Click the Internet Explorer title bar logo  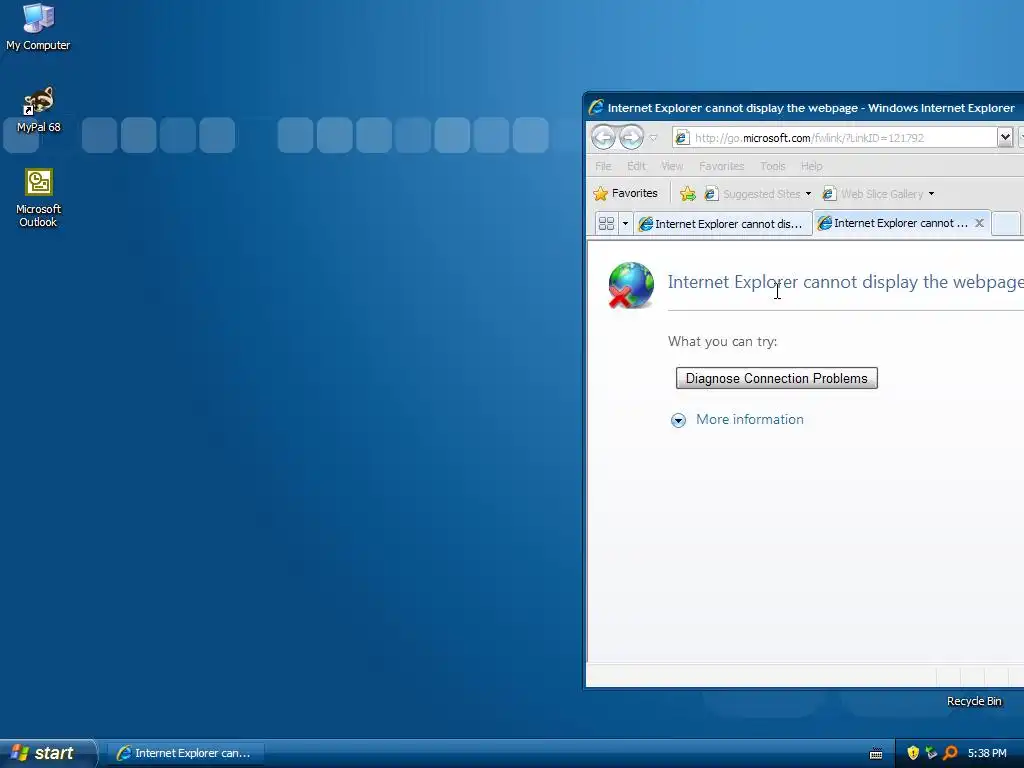(596, 107)
